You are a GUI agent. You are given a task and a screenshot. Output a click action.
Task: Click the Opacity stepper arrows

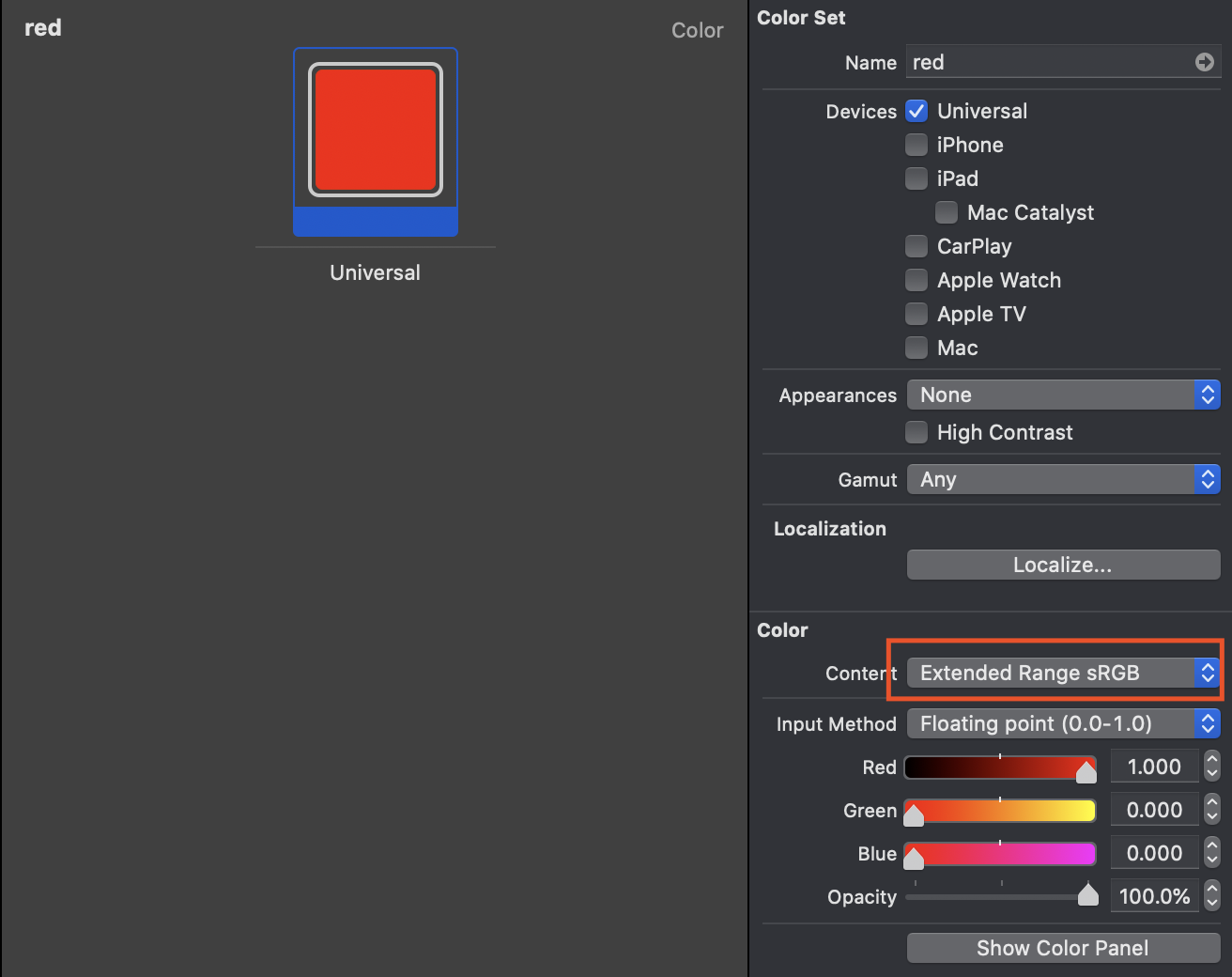point(1212,896)
